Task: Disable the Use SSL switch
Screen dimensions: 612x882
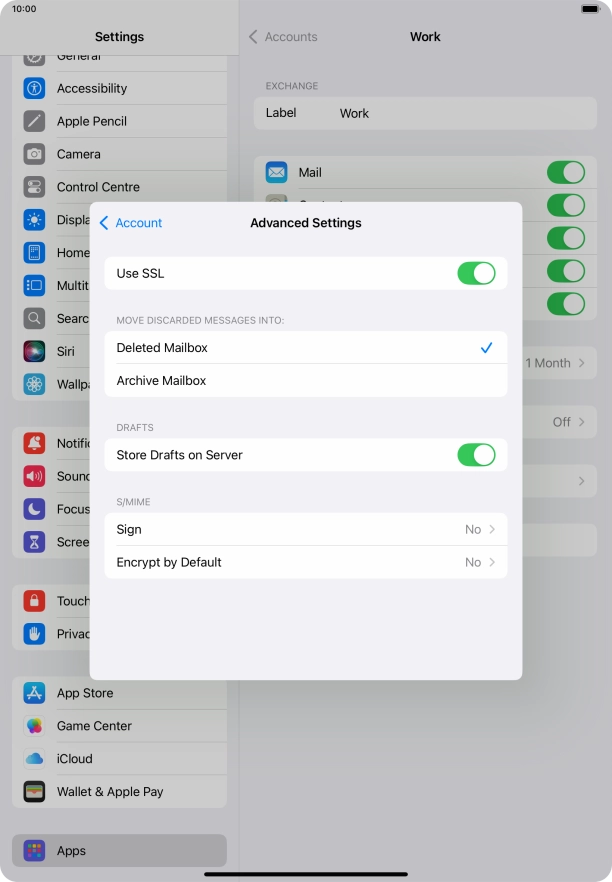Action: 476,273
